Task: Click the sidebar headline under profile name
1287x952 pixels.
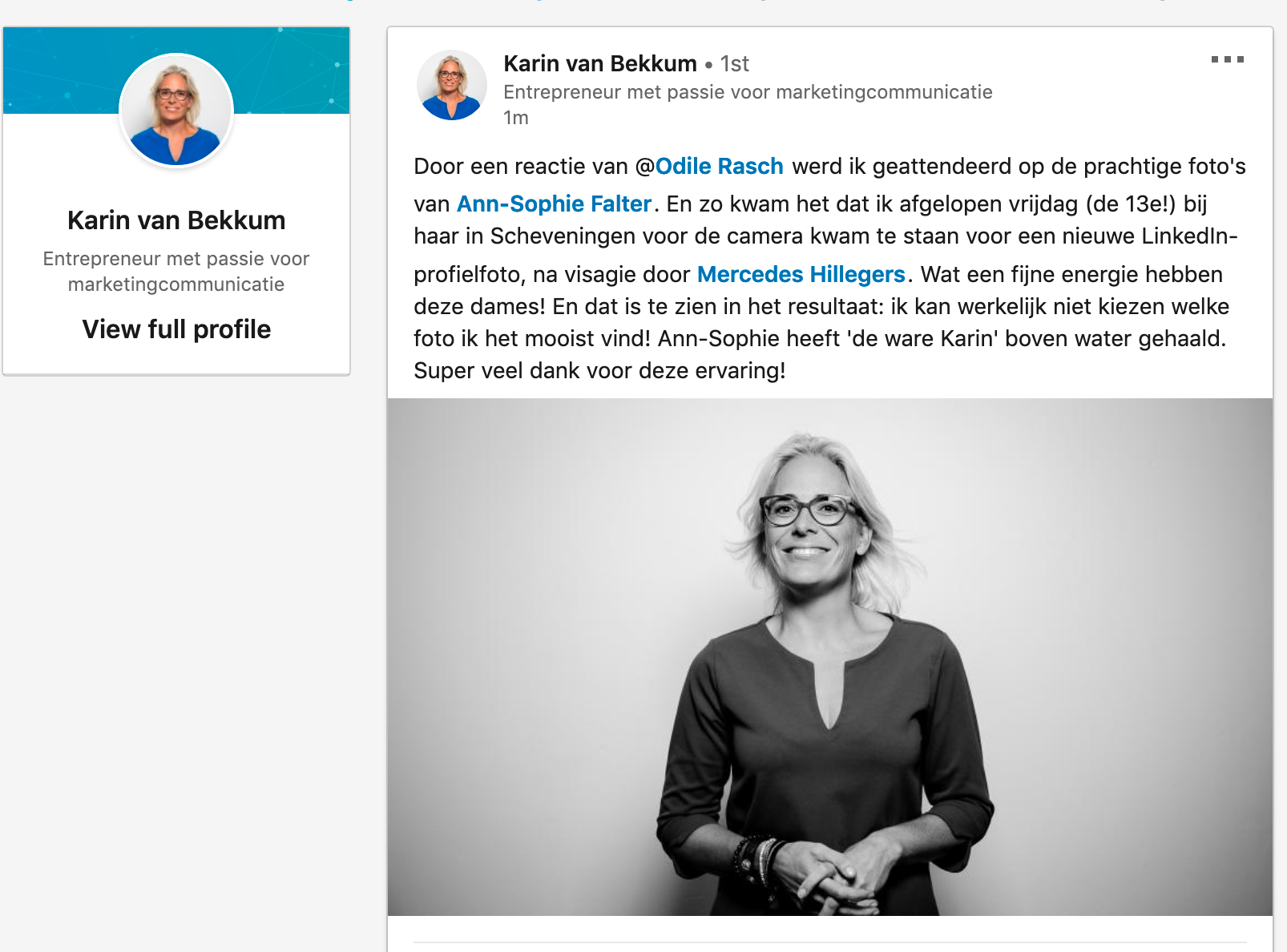Action: [176, 272]
